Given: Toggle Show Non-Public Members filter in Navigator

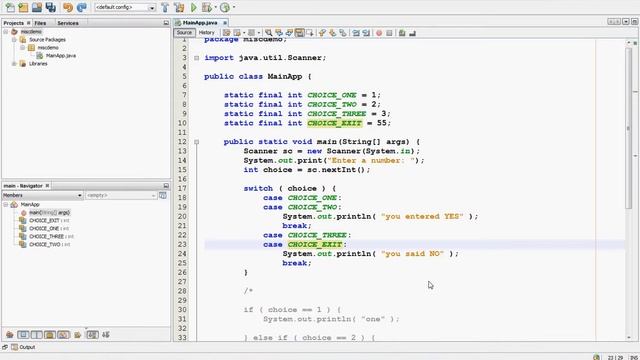Looking at the screenshot, I should [x=50, y=335].
